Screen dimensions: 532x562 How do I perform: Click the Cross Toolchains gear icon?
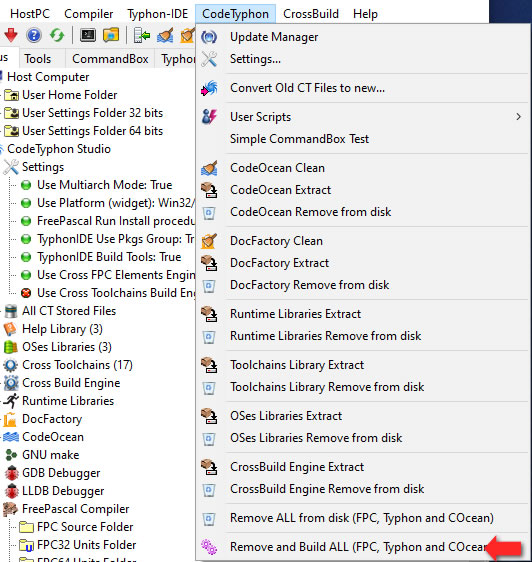click(10, 365)
